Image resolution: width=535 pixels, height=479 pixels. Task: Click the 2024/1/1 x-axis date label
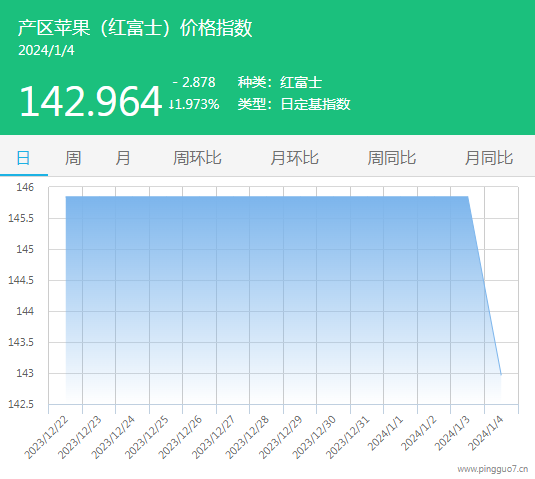pyautogui.click(x=386, y=434)
